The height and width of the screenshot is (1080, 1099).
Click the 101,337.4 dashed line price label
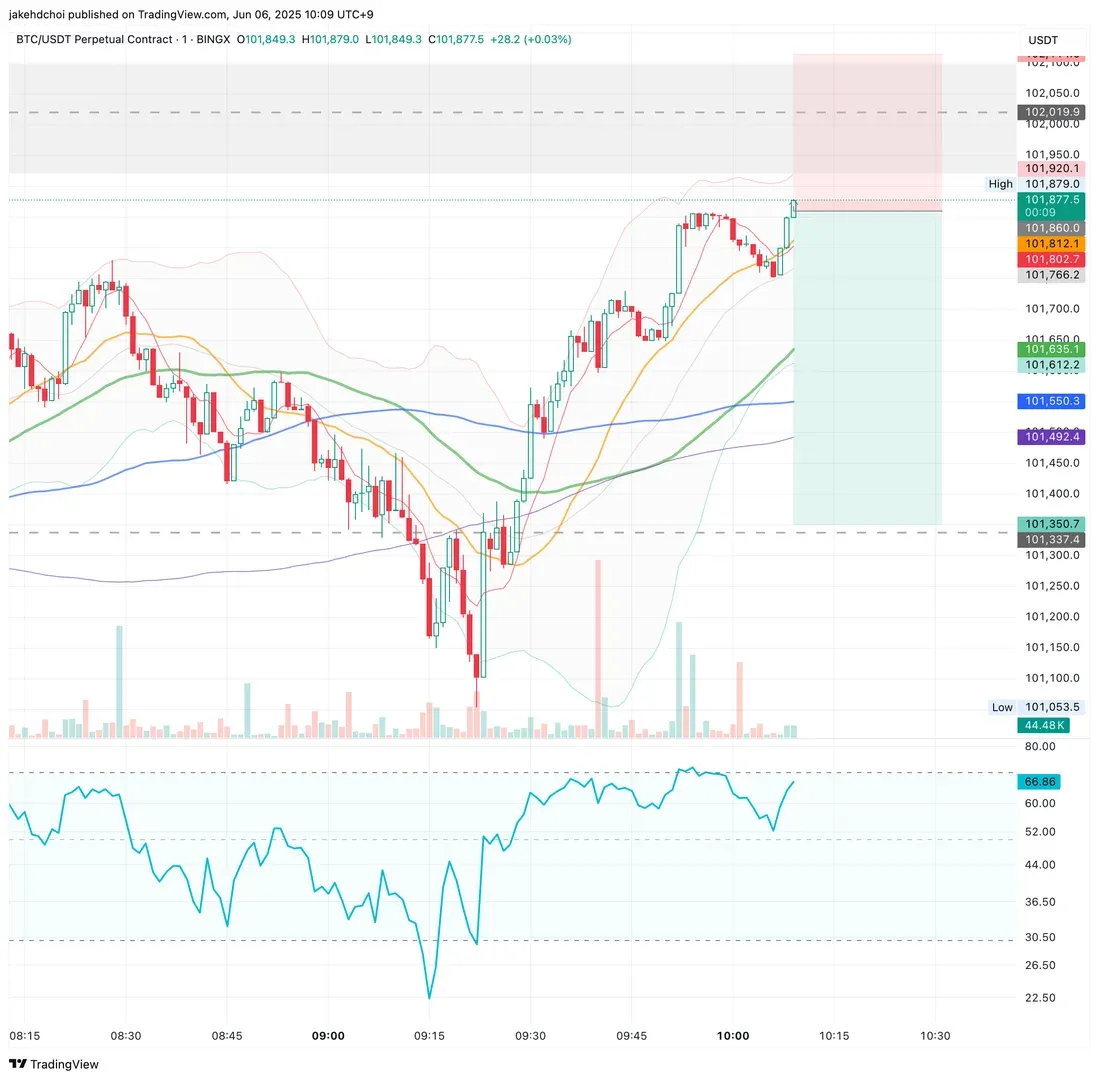click(1051, 540)
